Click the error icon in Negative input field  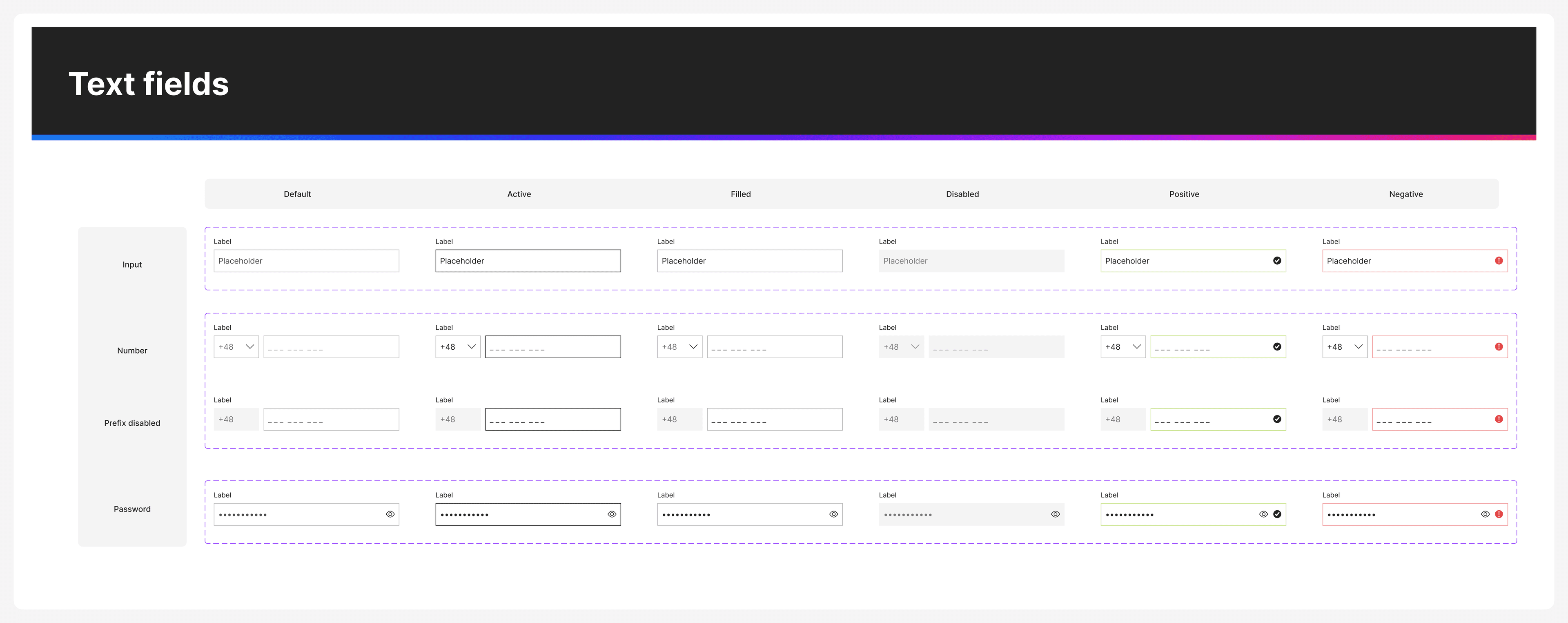point(1498,260)
